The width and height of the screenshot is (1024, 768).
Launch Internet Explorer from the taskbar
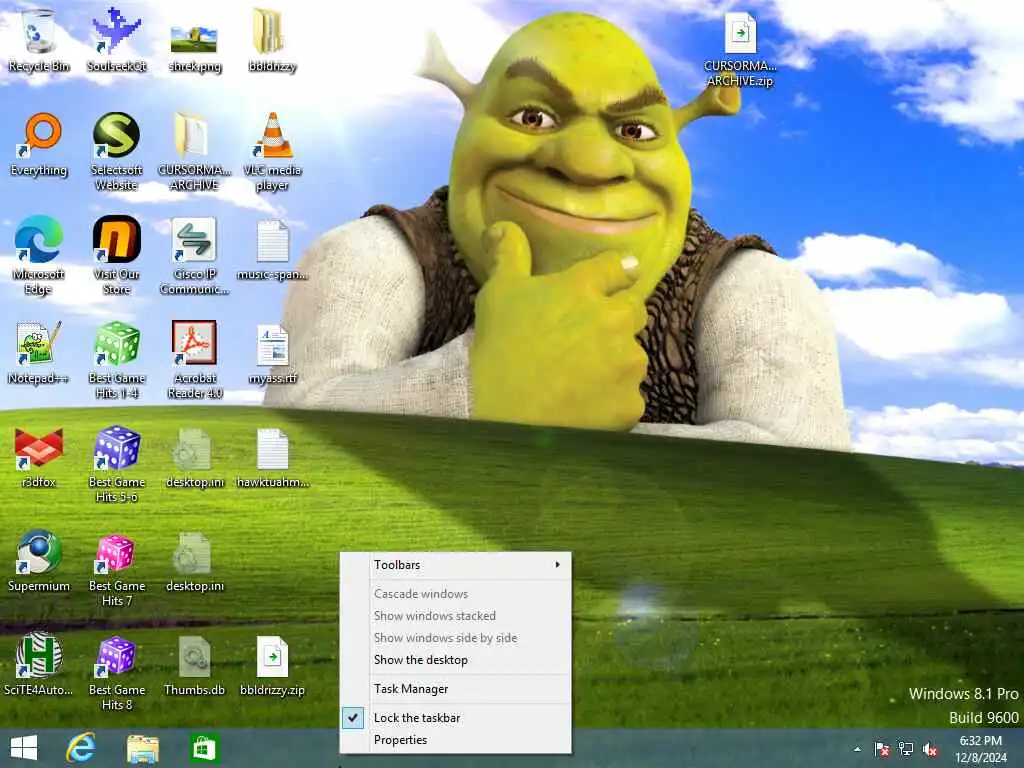click(x=81, y=748)
